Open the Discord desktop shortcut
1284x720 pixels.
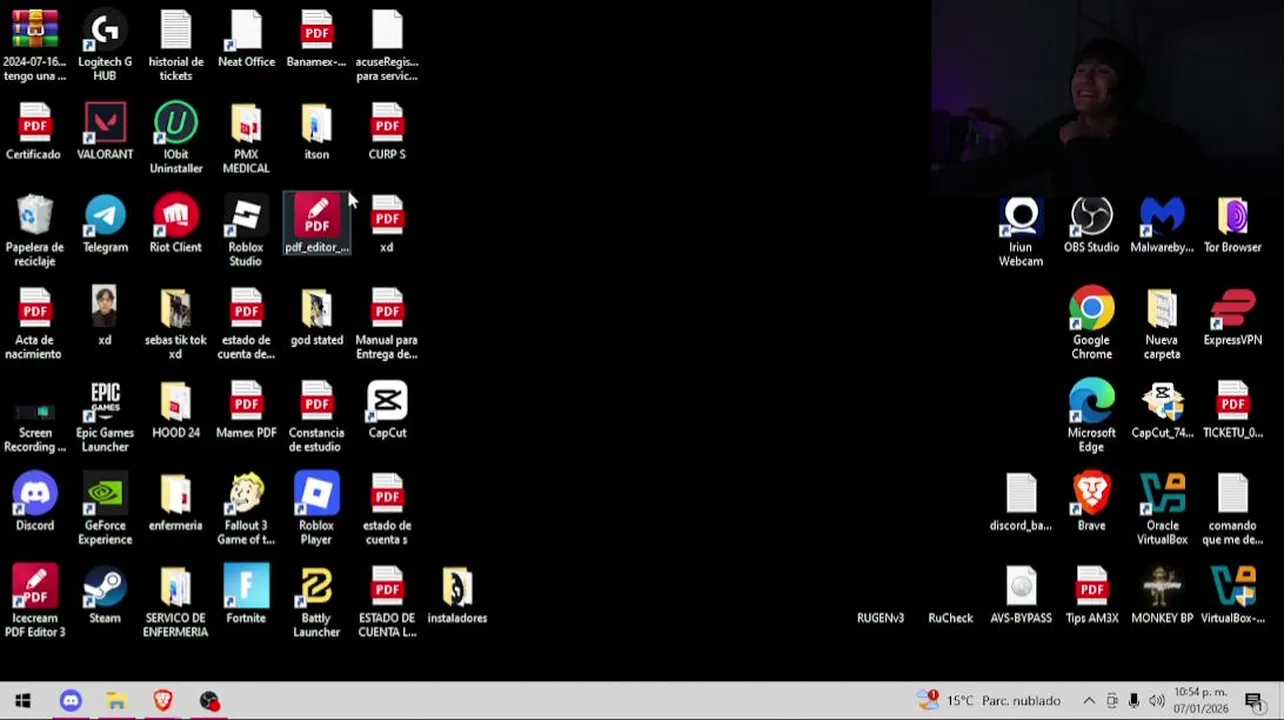pyautogui.click(x=35, y=503)
